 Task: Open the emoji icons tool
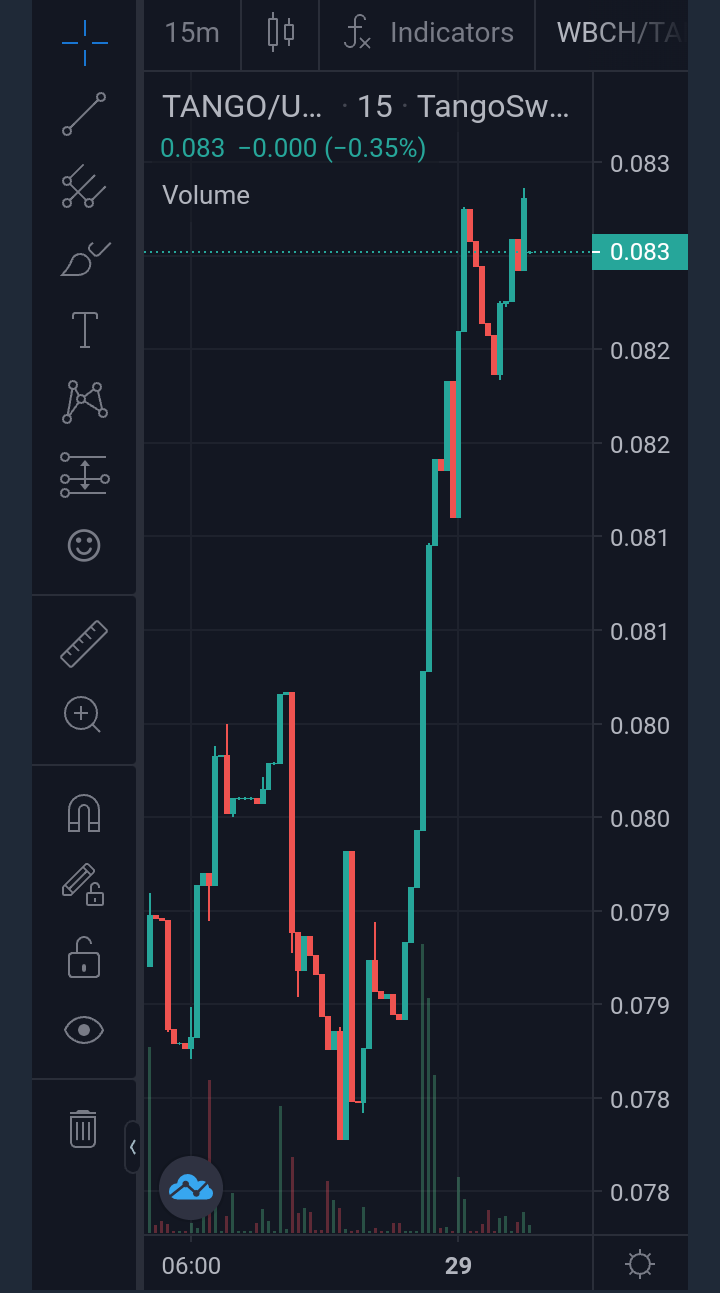point(84,545)
